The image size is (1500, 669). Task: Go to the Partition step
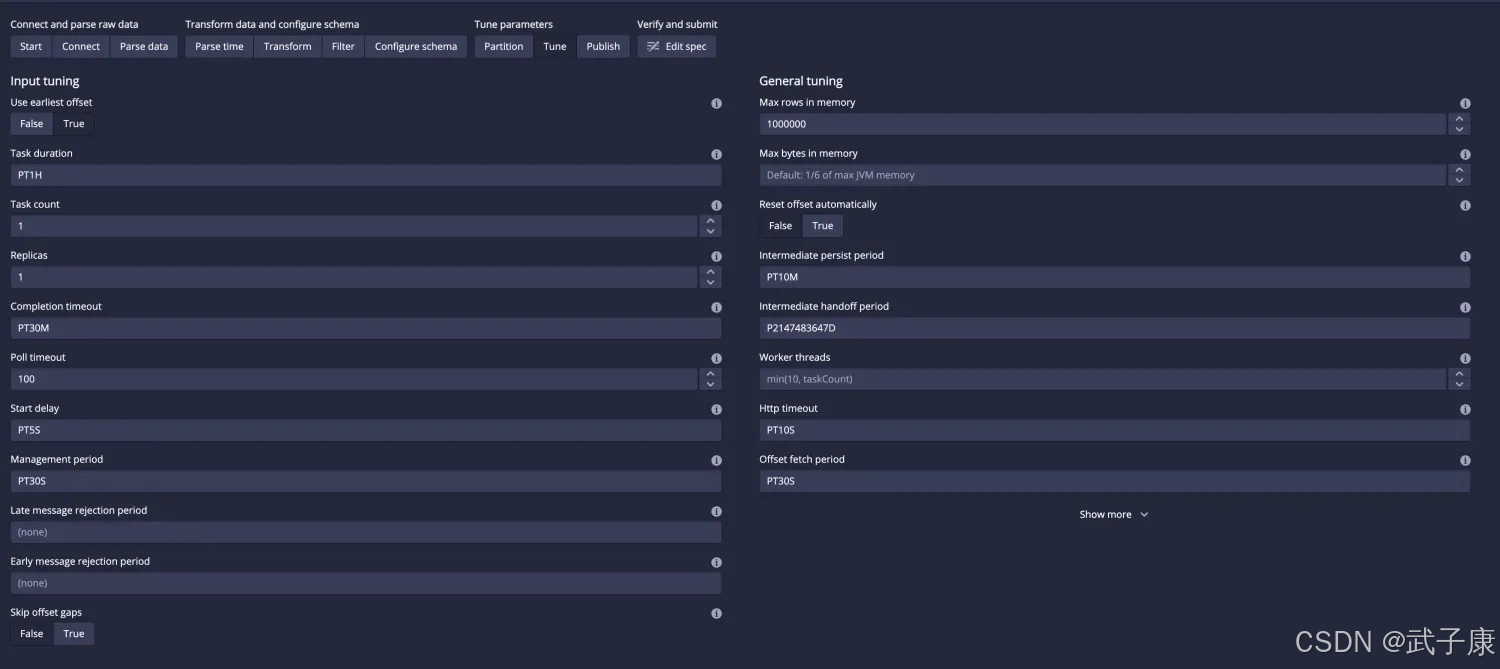[503, 47]
